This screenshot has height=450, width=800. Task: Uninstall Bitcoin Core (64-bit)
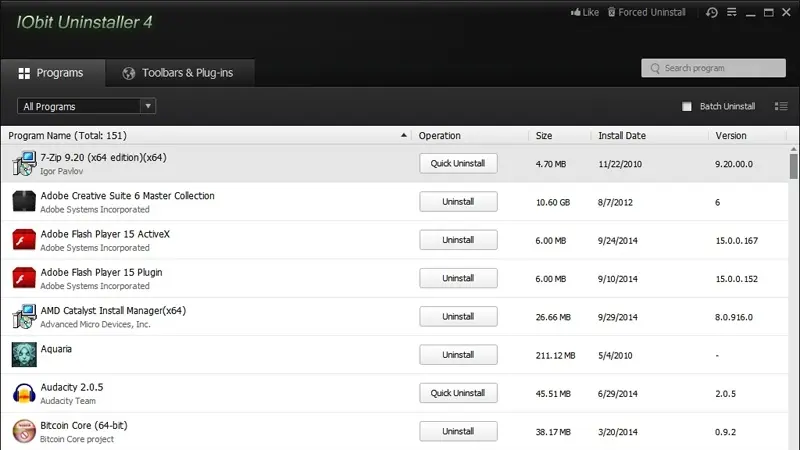coord(458,431)
